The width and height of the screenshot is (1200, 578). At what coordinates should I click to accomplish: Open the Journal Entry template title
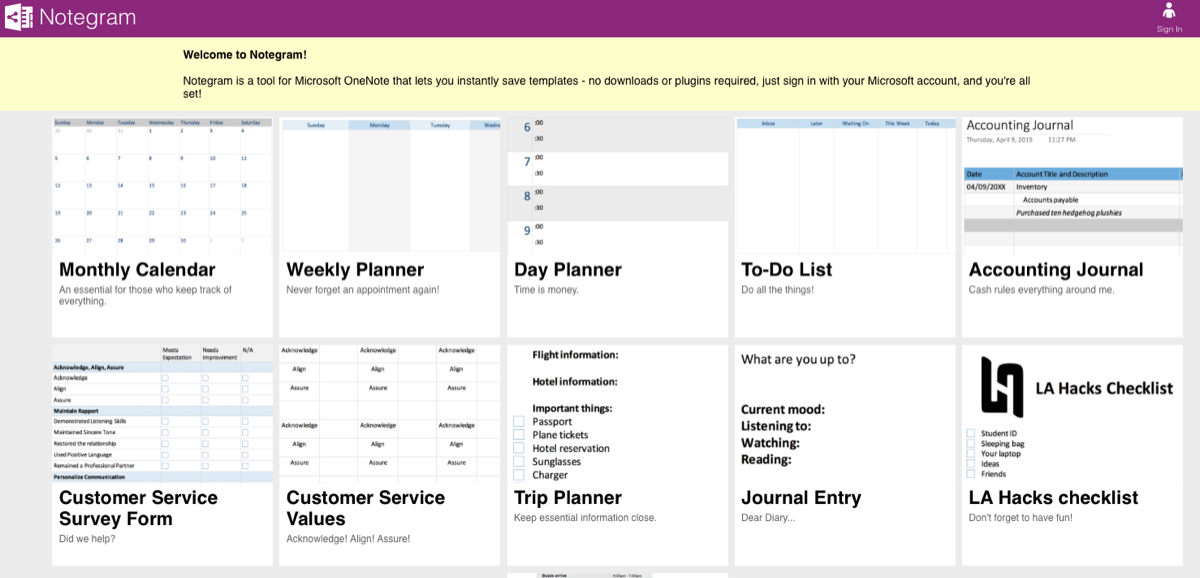(801, 498)
